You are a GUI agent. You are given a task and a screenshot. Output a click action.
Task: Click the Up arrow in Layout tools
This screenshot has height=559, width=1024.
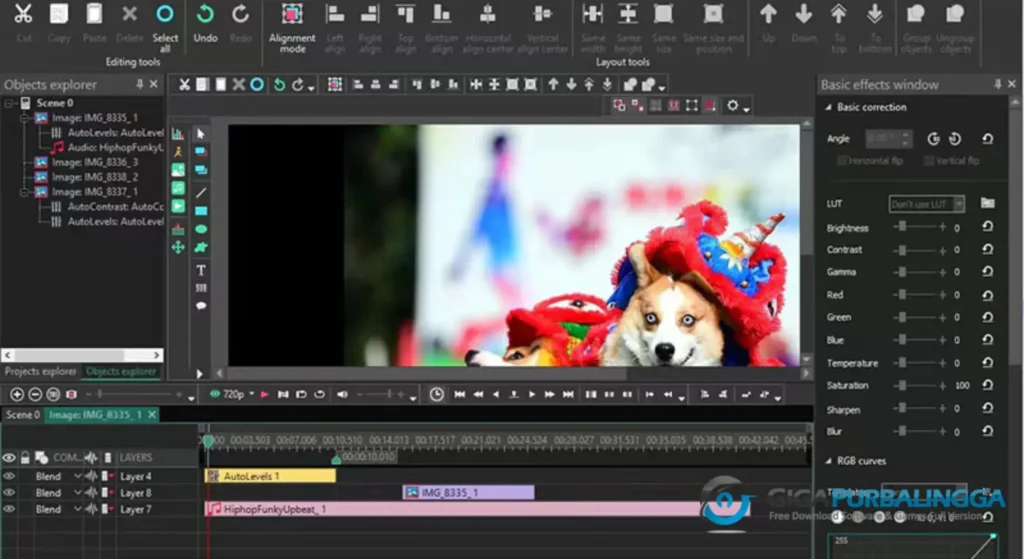coord(769,14)
